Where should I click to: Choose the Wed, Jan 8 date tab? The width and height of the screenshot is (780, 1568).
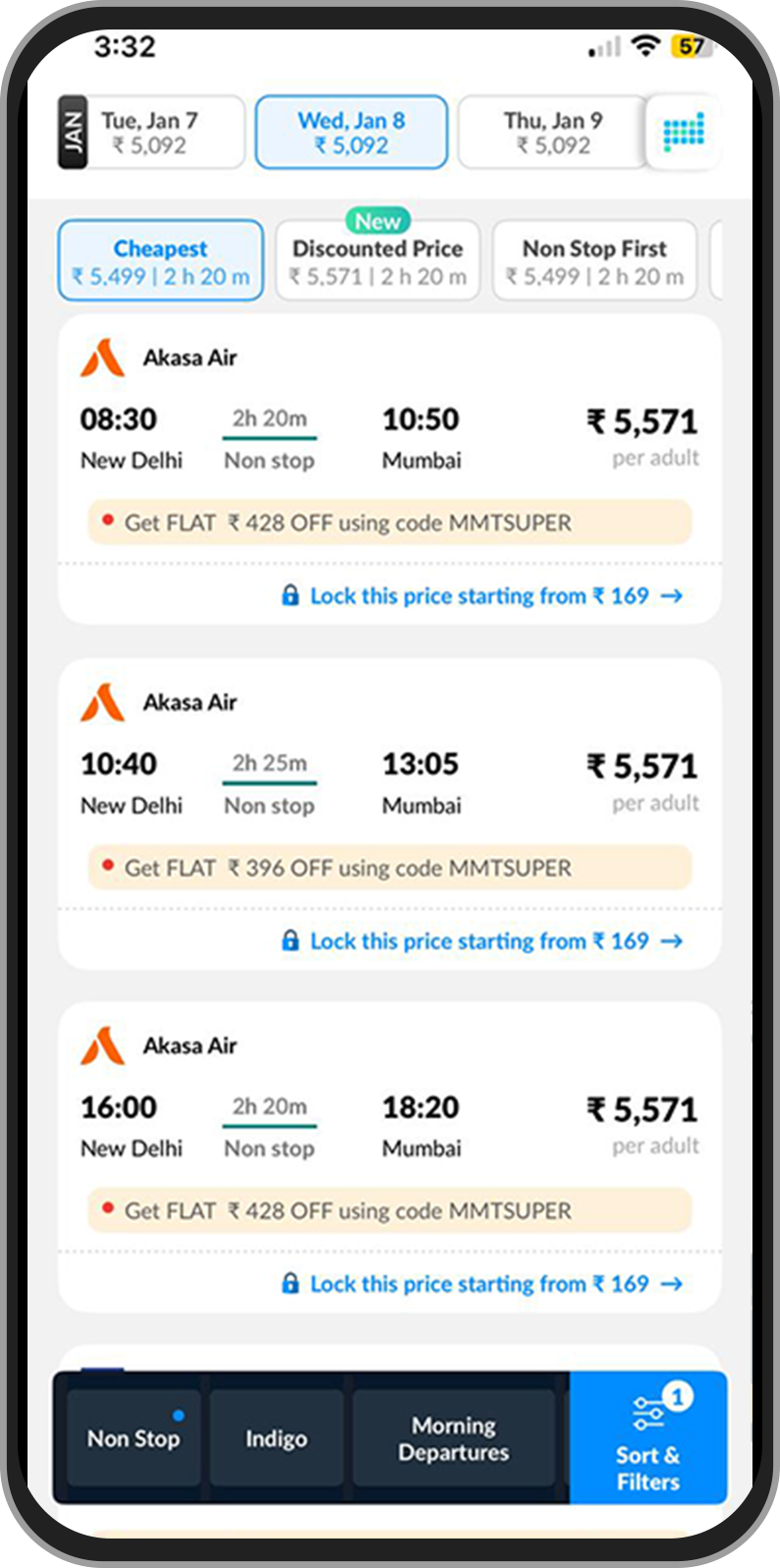click(x=352, y=133)
